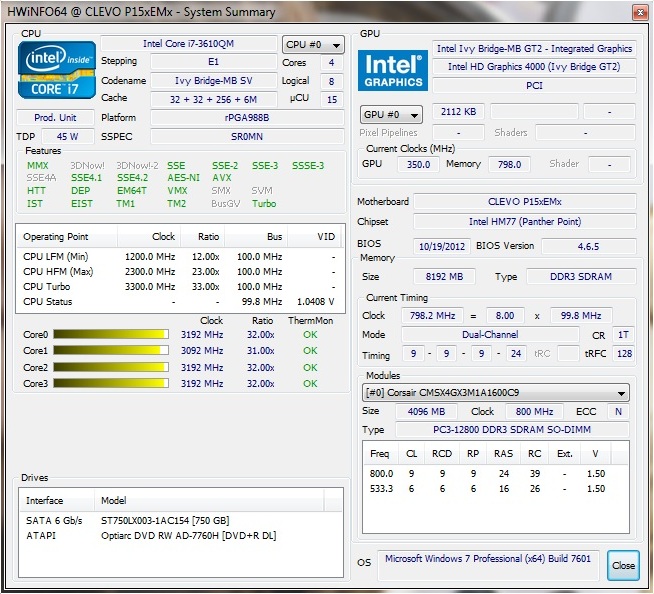
Task: Click the 45 W TDP field
Action: tap(68, 136)
